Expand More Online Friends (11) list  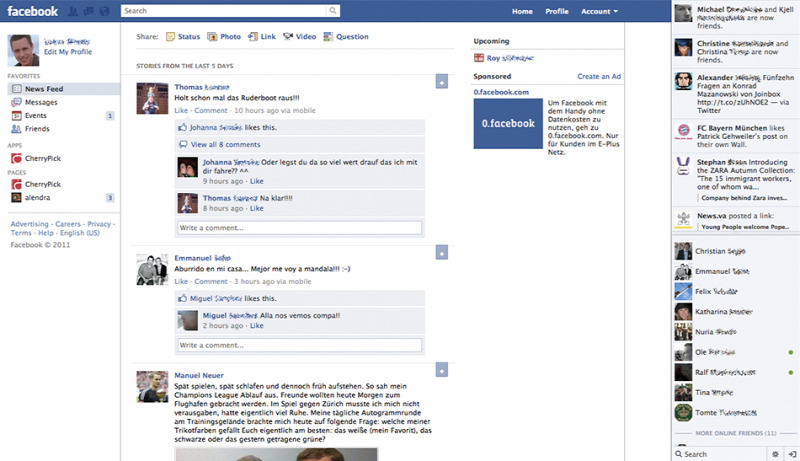pyautogui.click(x=736, y=433)
